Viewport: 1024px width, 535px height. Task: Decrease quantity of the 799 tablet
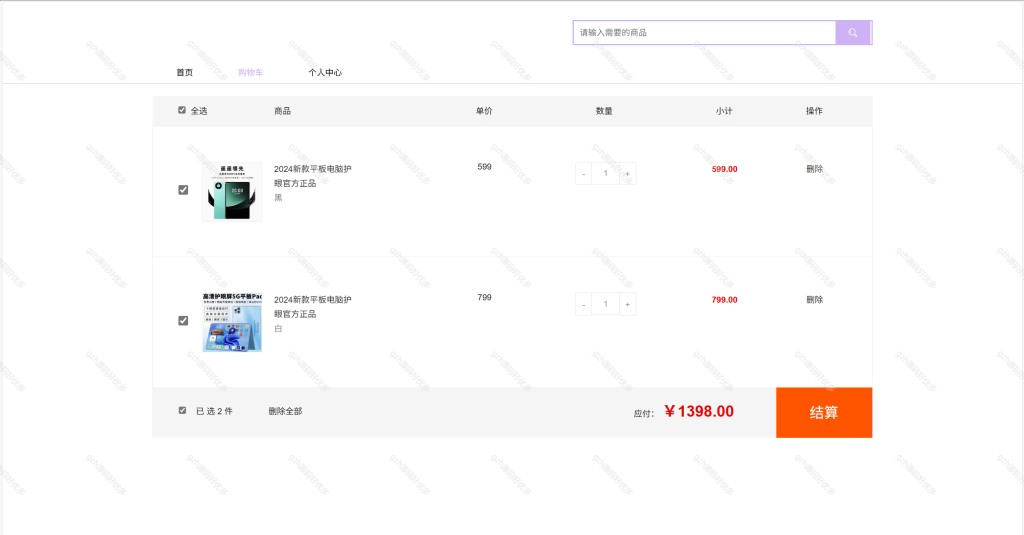coord(583,304)
